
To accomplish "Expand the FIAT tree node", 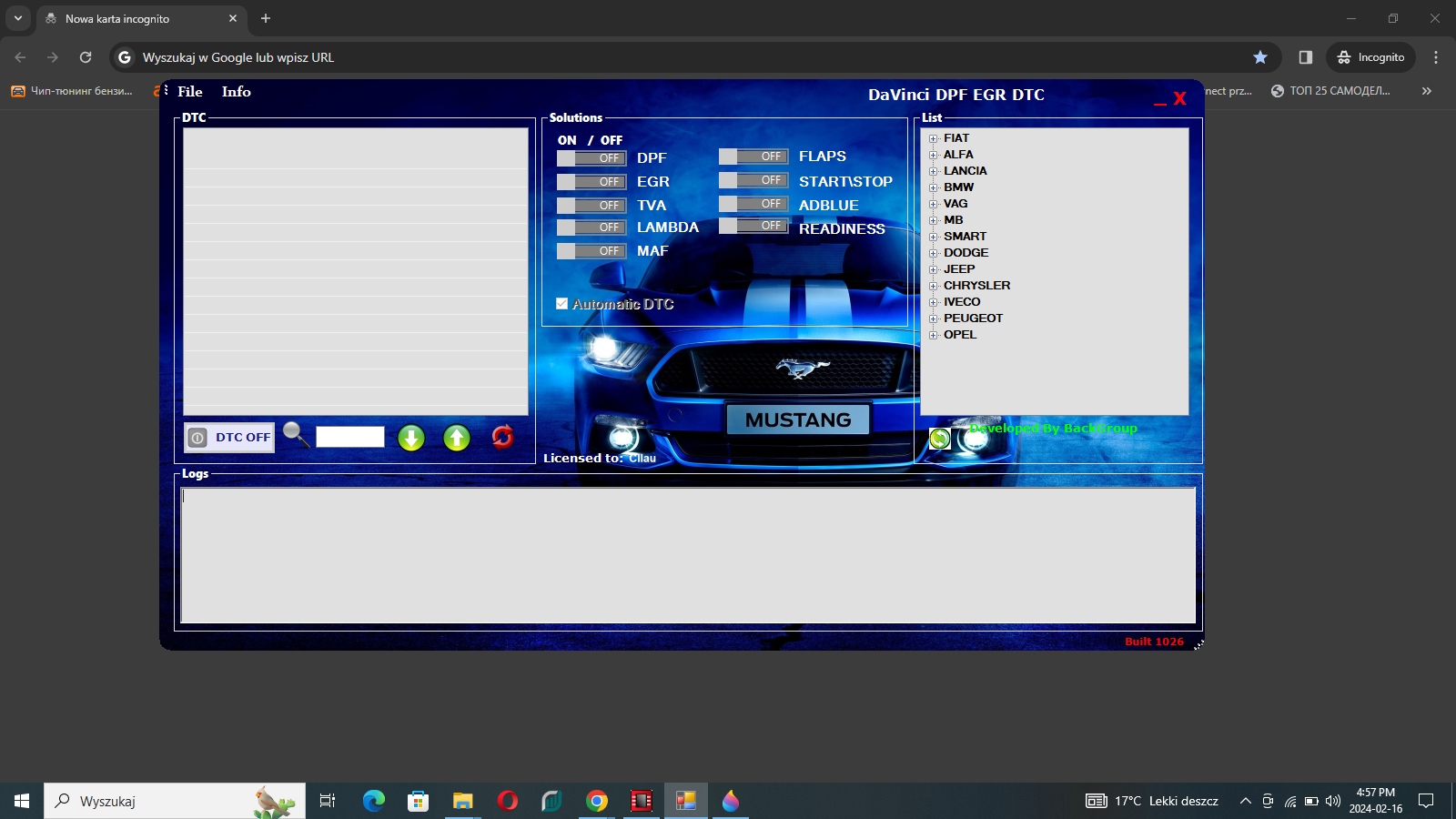I will 934,139.
